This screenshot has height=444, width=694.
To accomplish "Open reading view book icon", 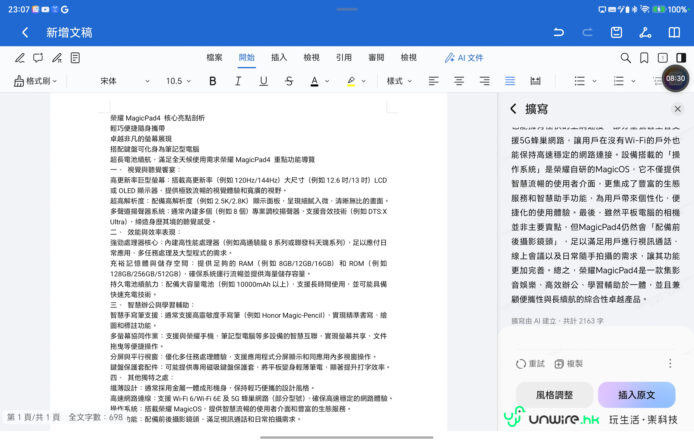I will coord(674,32).
